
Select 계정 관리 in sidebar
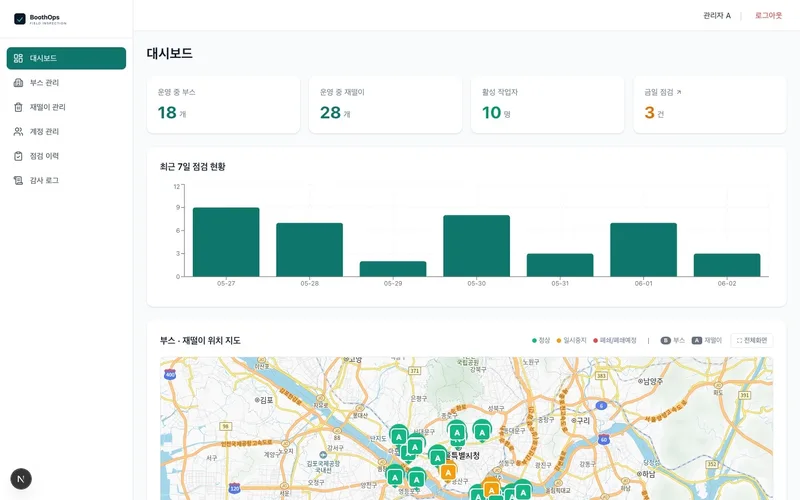(x=66, y=132)
